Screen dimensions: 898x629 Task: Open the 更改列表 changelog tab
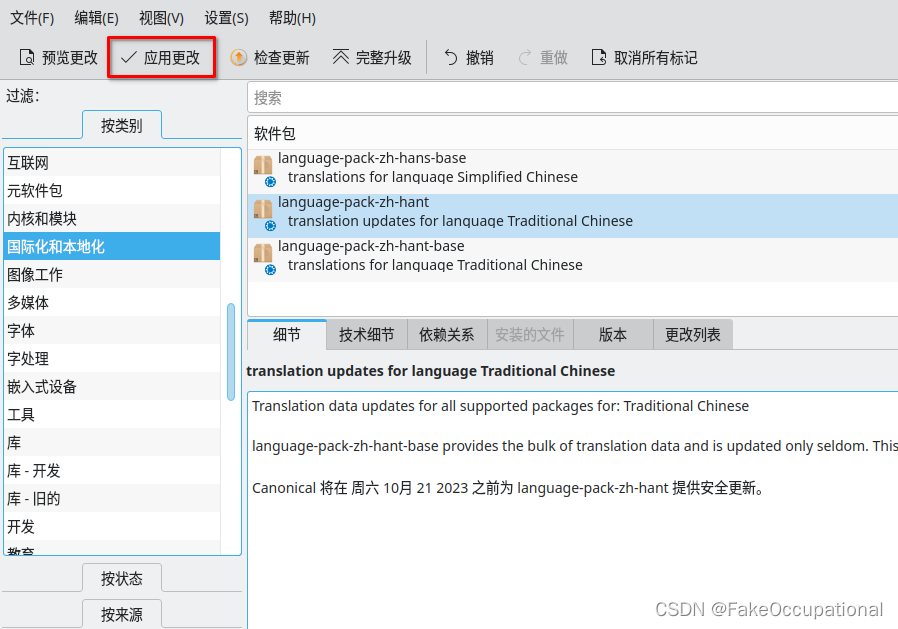click(x=692, y=335)
